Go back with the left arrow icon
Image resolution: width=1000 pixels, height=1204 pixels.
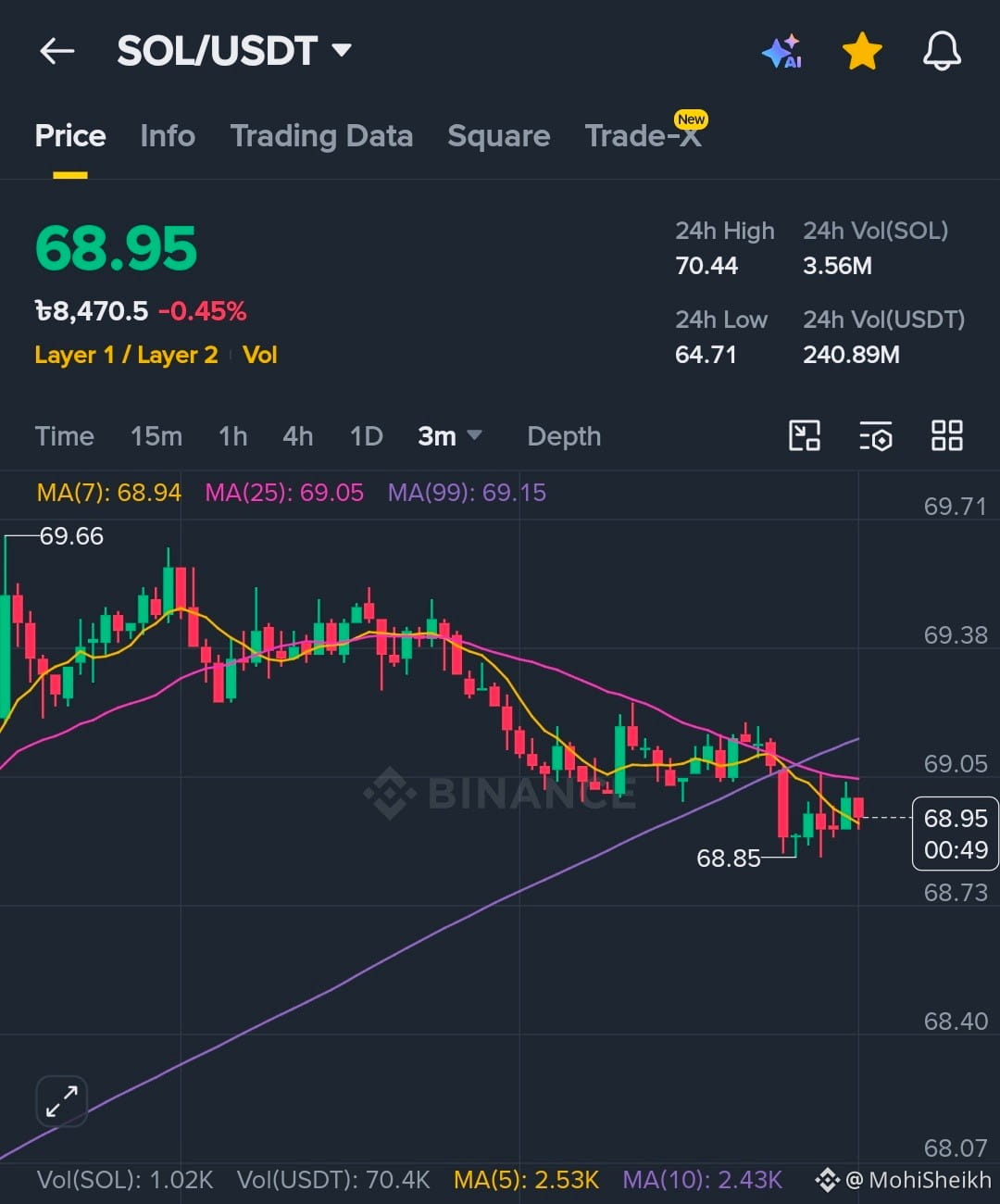(x=56, y=51)
